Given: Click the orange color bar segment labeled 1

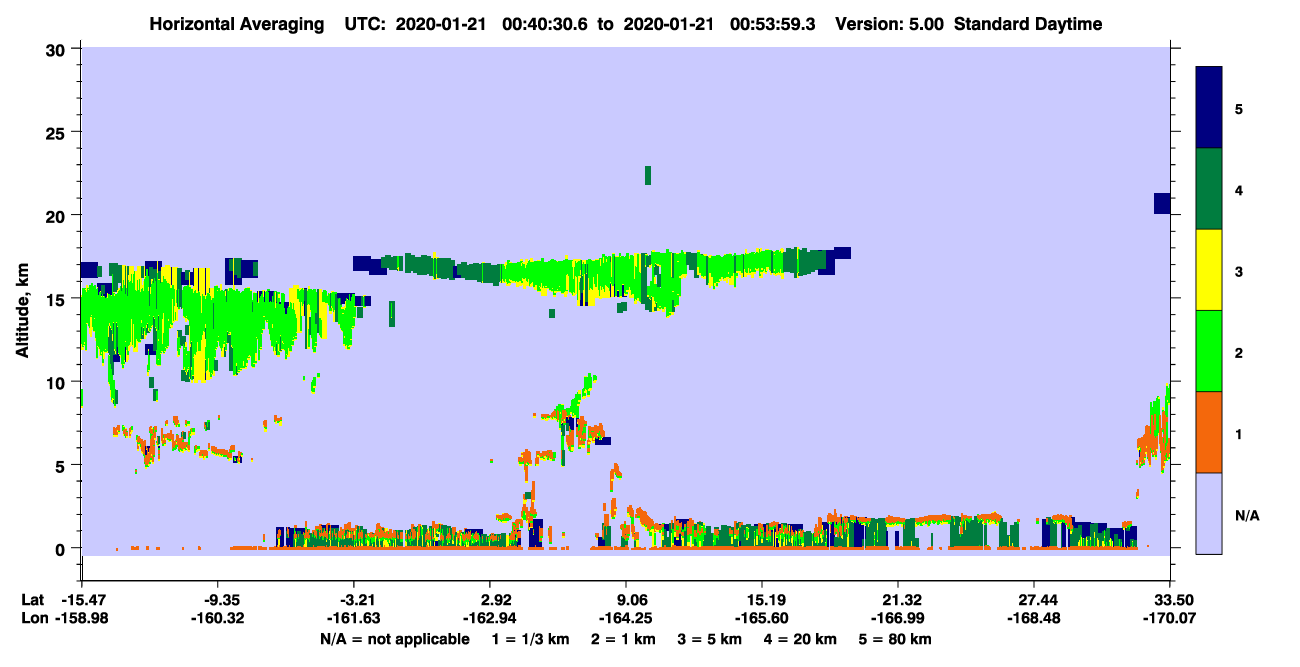Looking at the screenshot, I should coord(1209,432).
